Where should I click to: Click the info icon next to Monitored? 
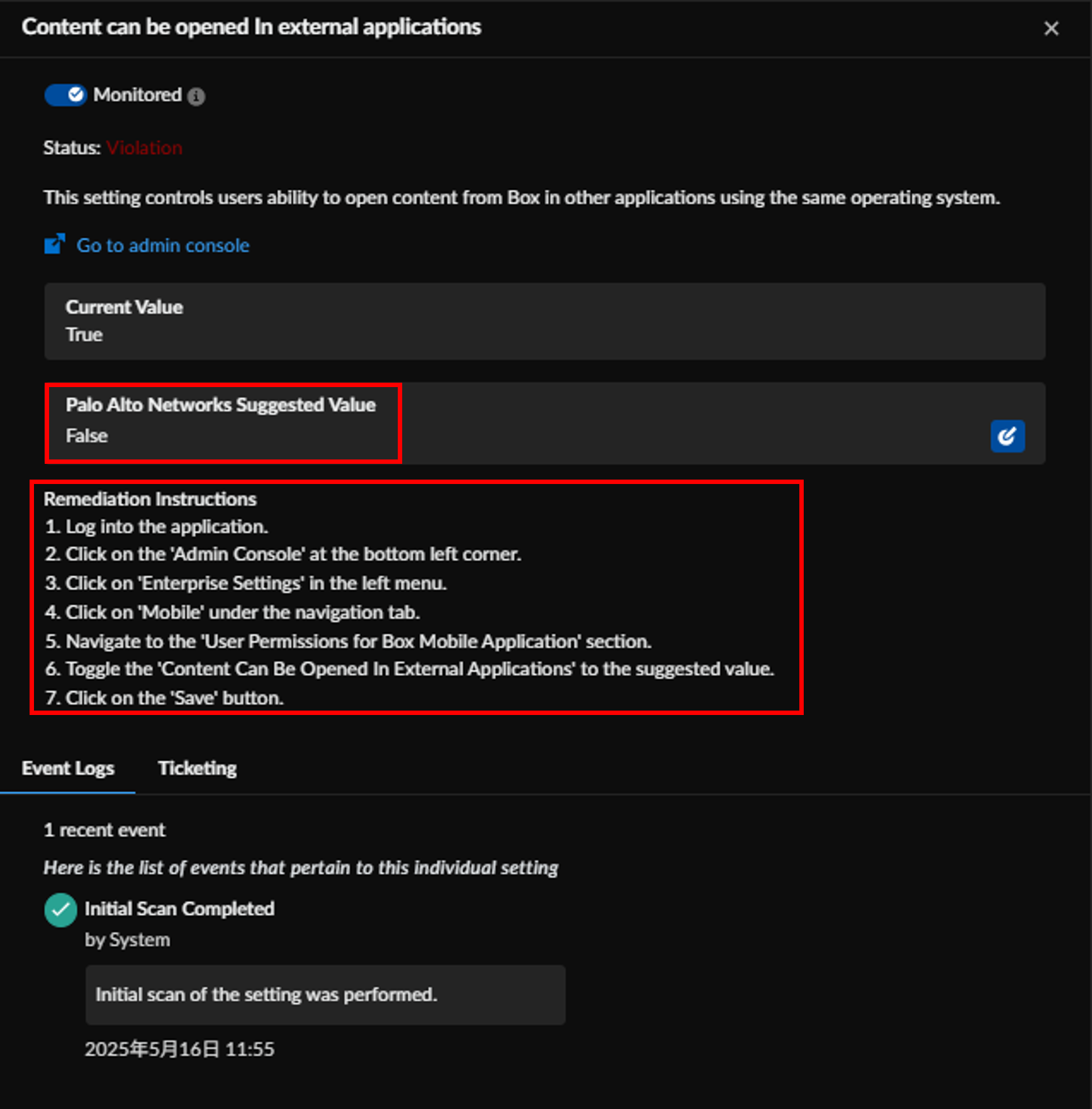(x=196, y=96)
